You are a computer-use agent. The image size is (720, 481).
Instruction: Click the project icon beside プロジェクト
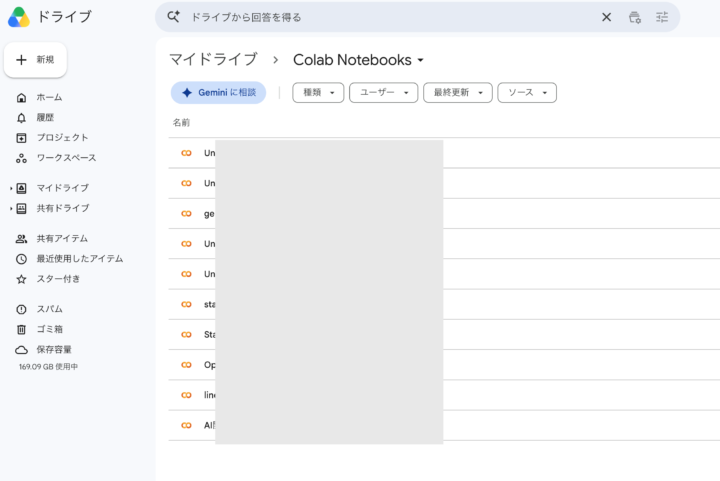pyautogui.click(x=21, y=138)
